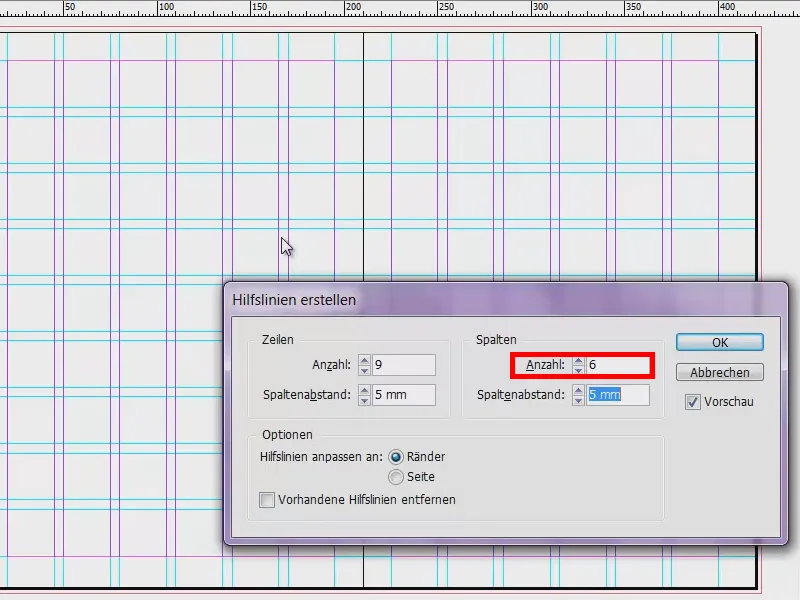Decrease the Zeilen Spaltenabstand value

tap(364, 399)
